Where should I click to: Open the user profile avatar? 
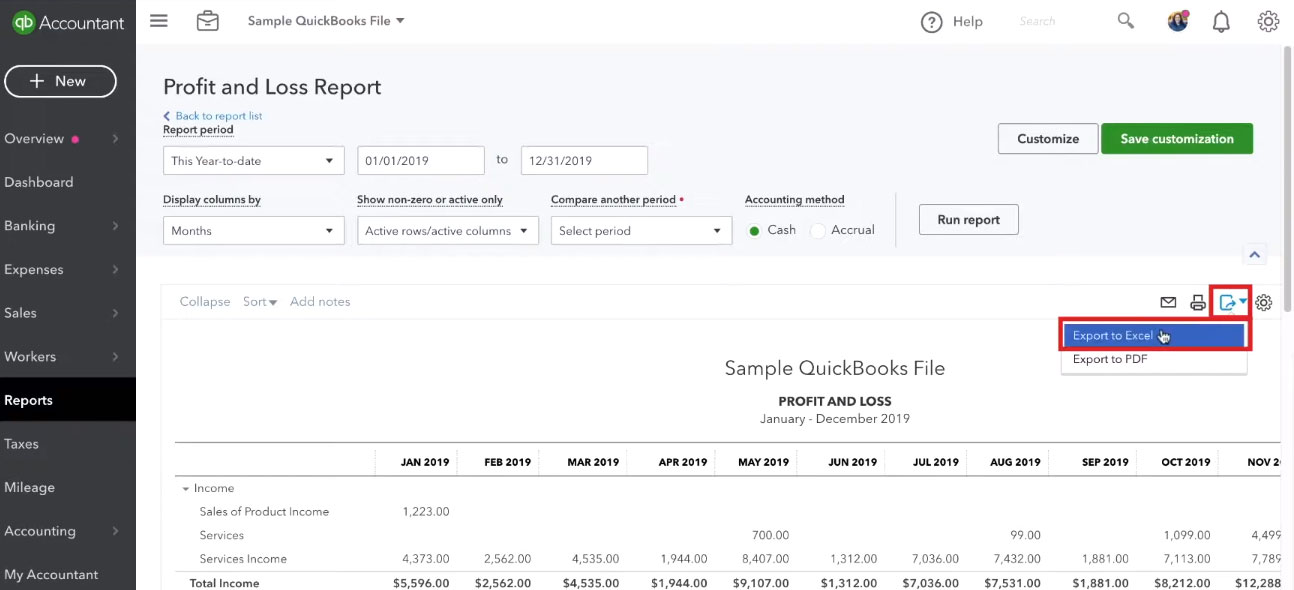(x=1178, y=21)
